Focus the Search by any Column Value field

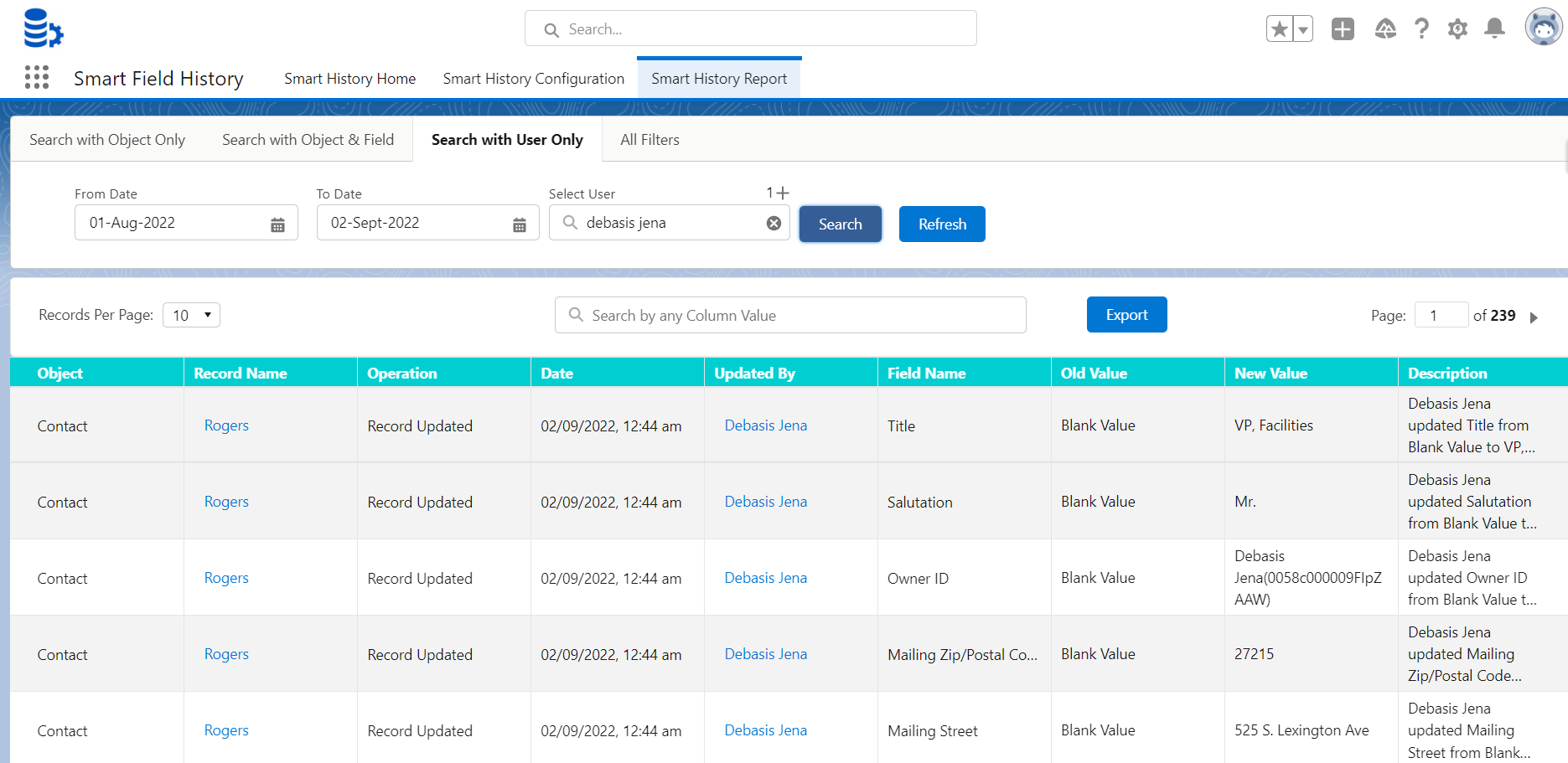(x=790, y=316)
